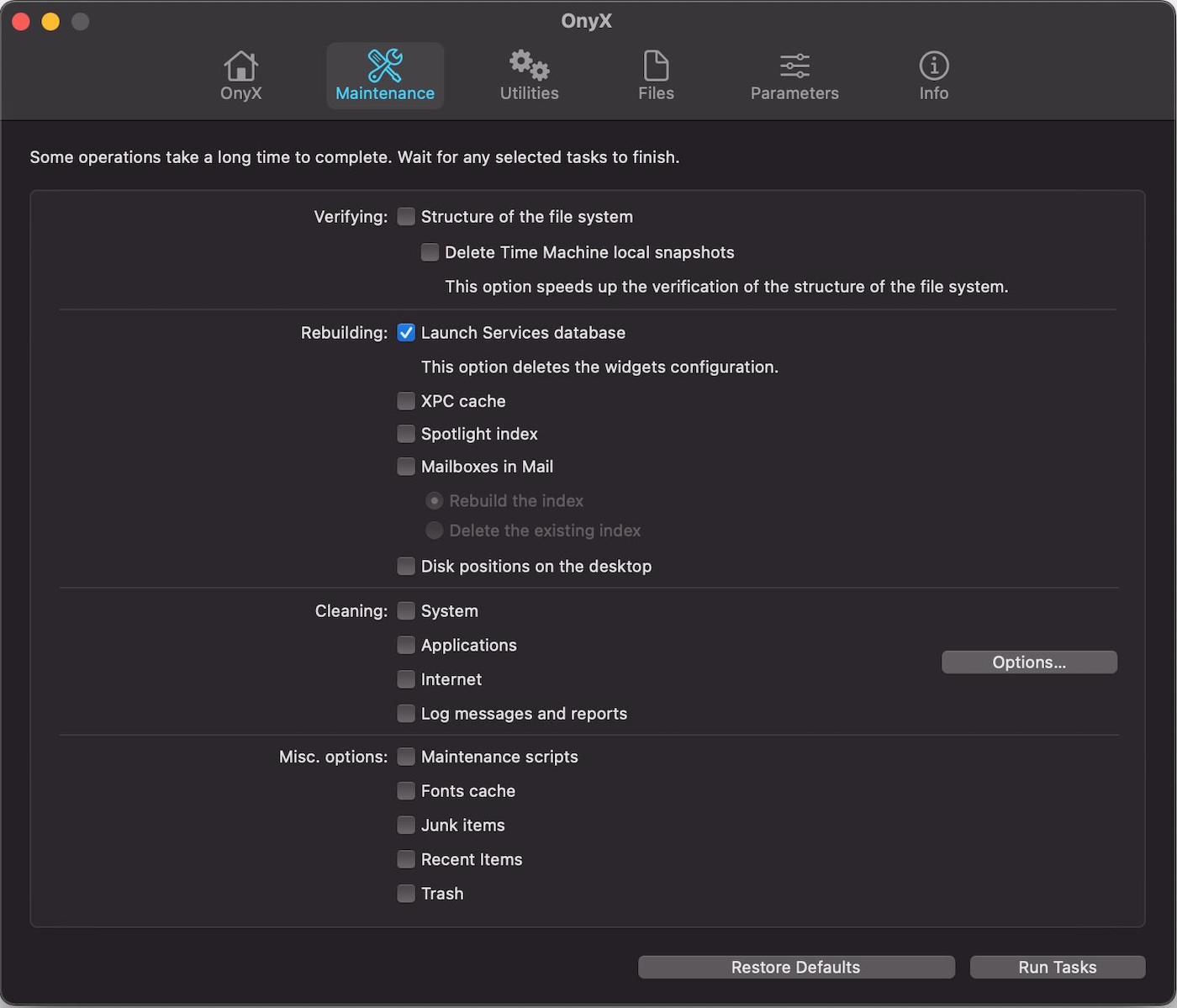The image size is (1177, 1008).
Task: Enable XPC cache rebuilding
Action: coord(406,401)
